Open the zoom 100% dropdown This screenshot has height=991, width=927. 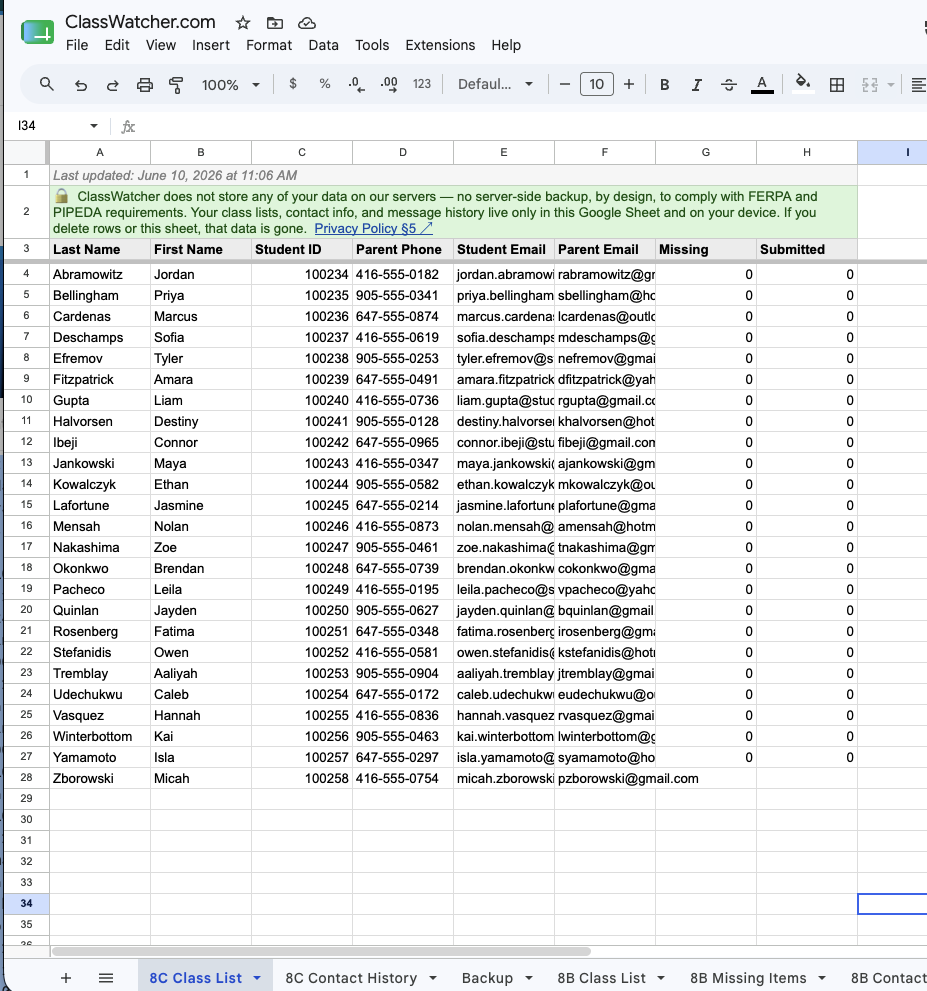click(231, 85)
